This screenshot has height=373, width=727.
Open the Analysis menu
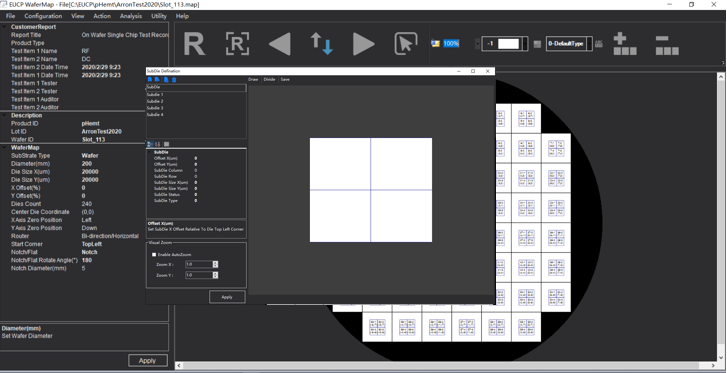131,16
